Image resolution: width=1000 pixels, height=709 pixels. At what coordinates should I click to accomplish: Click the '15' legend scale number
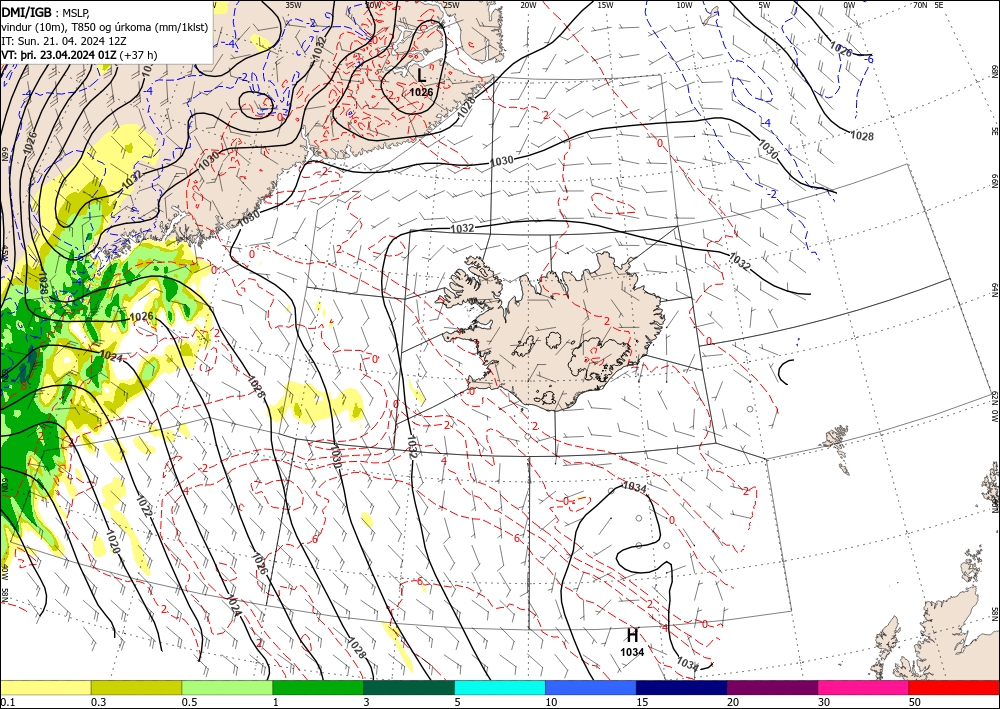[642, 702]
